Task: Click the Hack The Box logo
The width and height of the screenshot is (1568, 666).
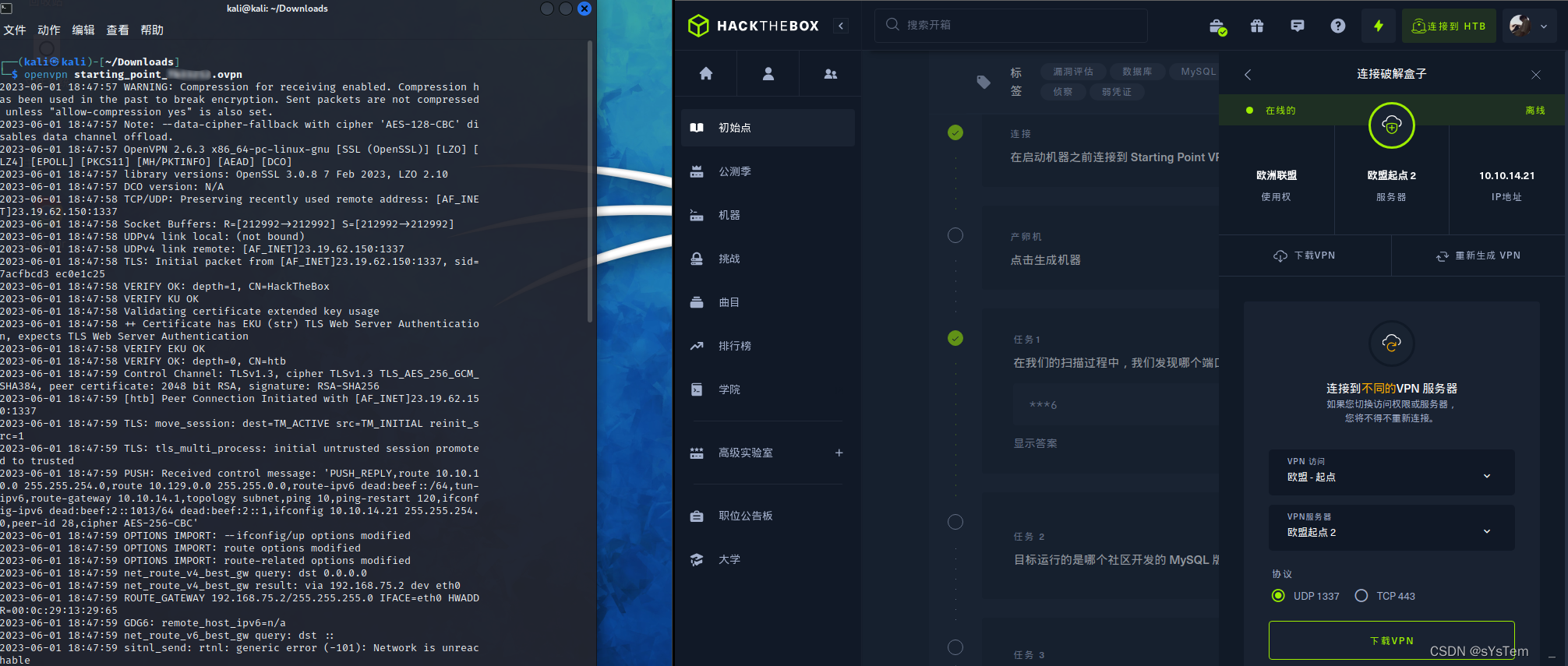Action: [x=753, y=26]
